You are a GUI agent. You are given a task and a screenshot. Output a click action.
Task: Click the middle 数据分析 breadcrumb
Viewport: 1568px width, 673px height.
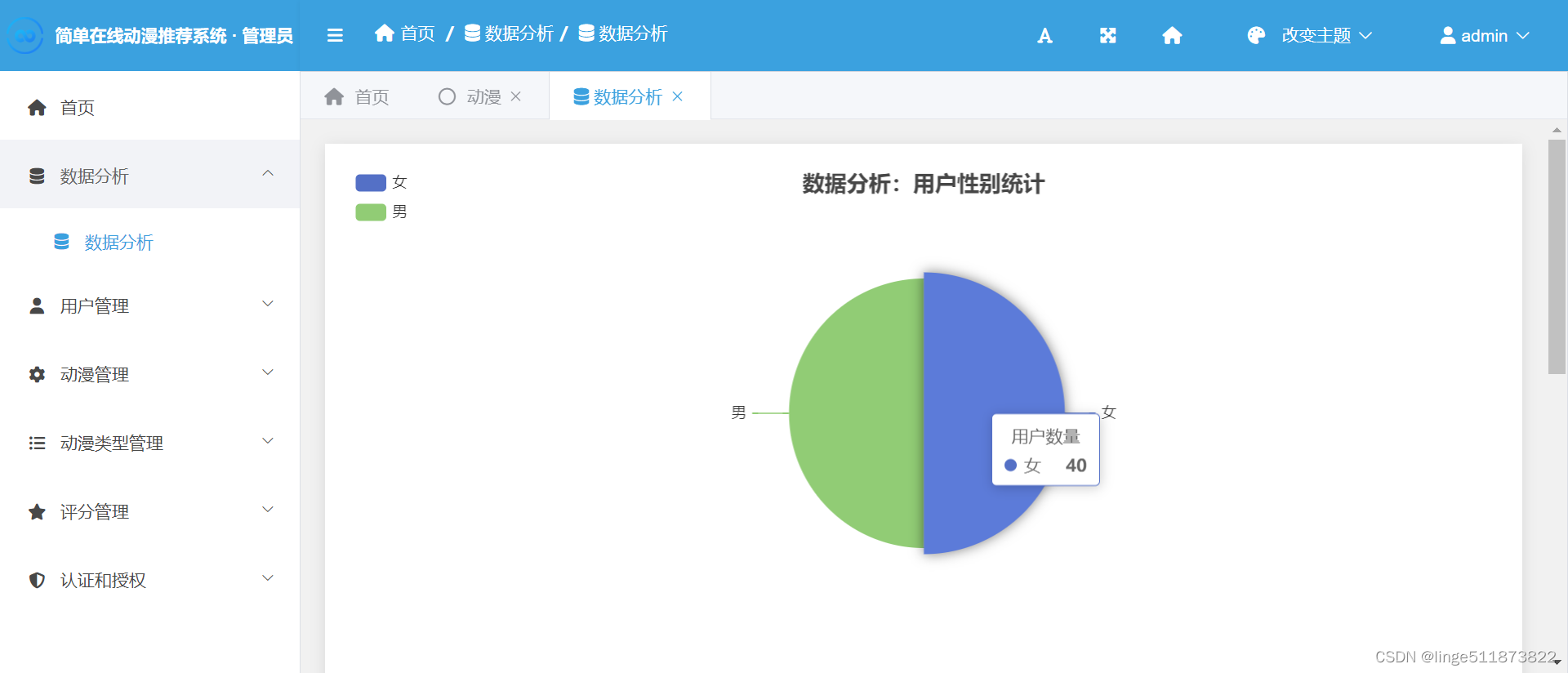509,33
